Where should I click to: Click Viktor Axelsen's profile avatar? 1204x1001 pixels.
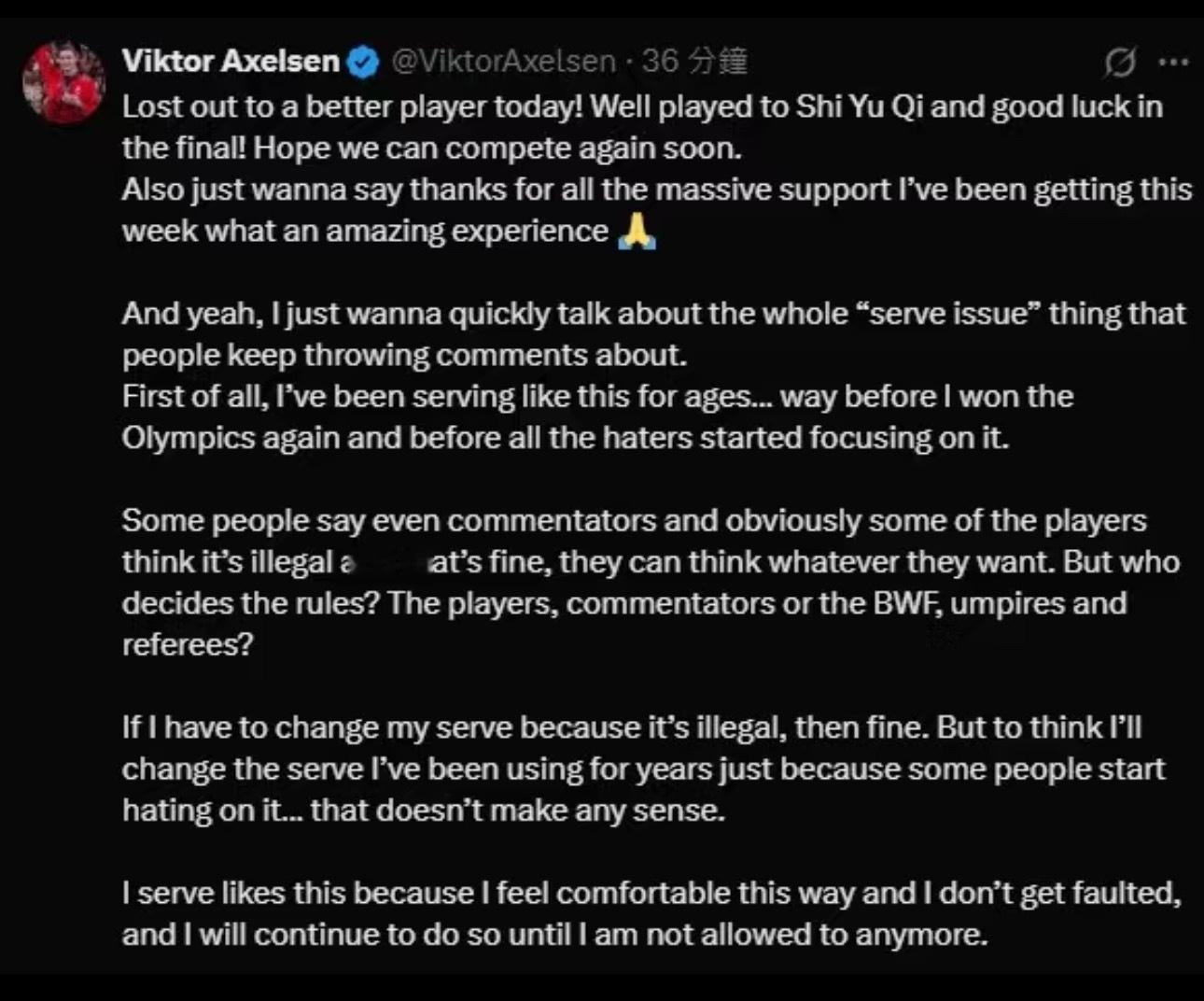click(63, 82)
